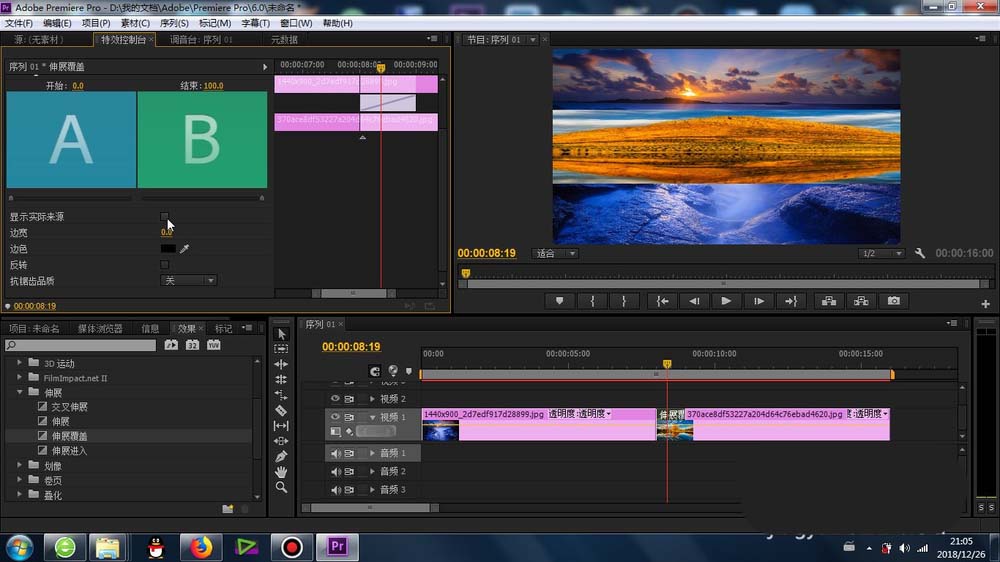Open the 抗锯齿品质 dropdown
This screenshot has height=562, width=1000.
(188, 281)
